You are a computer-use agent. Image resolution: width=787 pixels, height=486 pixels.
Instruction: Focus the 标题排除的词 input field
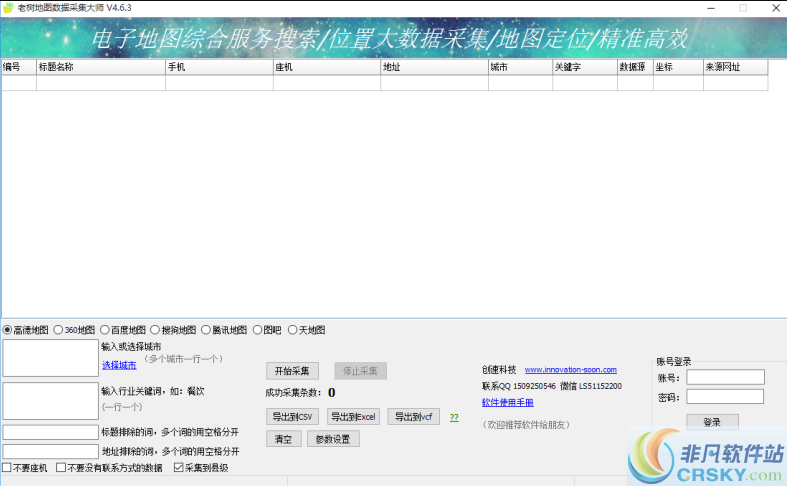pos(50,432)
